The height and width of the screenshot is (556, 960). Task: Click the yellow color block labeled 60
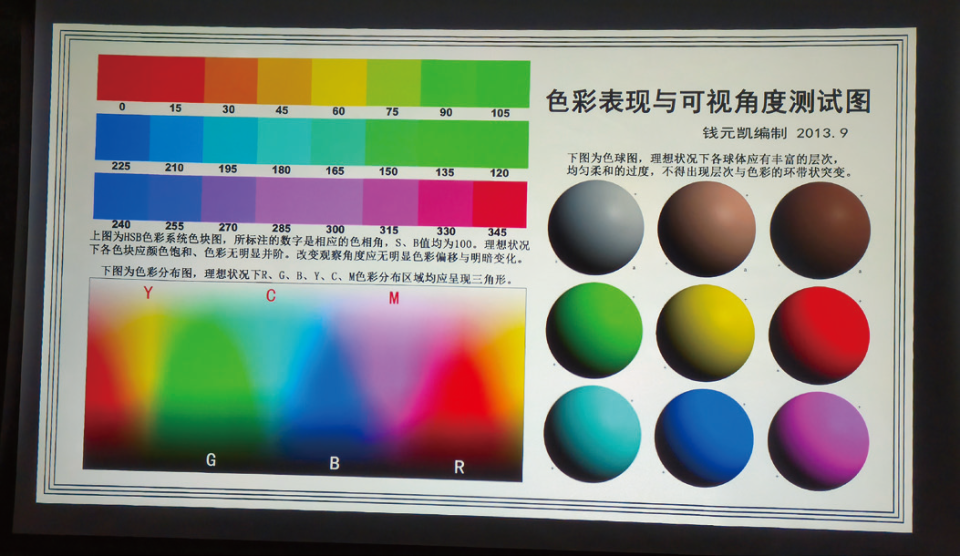click(x=339, y=82)
